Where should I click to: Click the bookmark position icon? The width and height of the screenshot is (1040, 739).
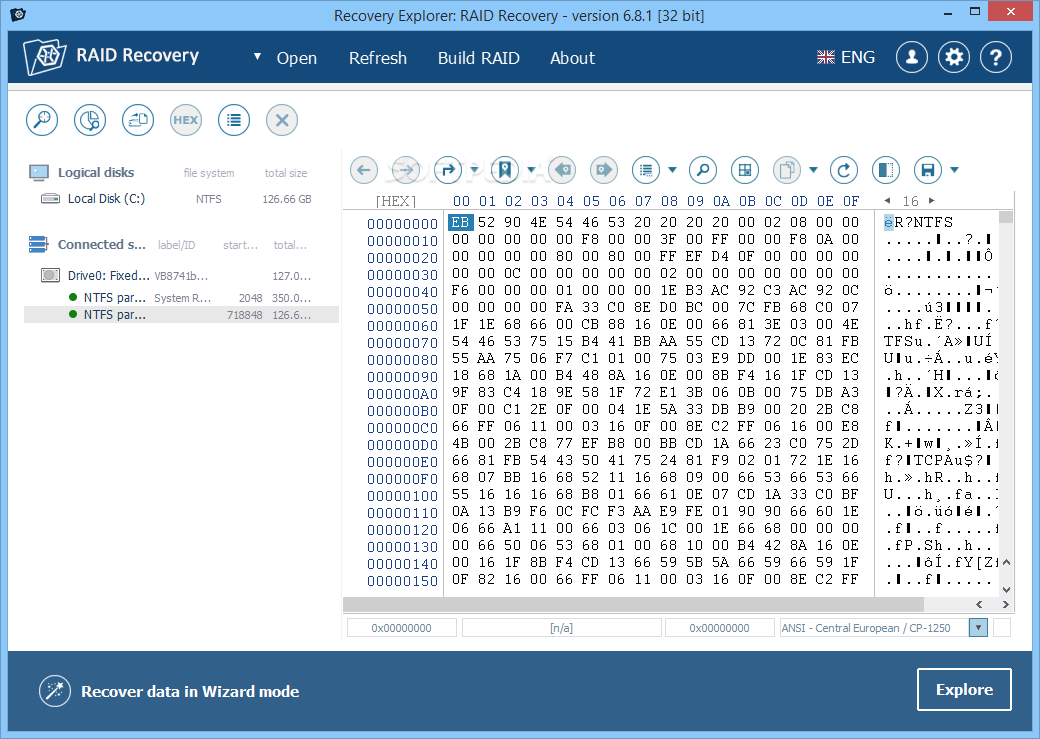coord(505,170)
